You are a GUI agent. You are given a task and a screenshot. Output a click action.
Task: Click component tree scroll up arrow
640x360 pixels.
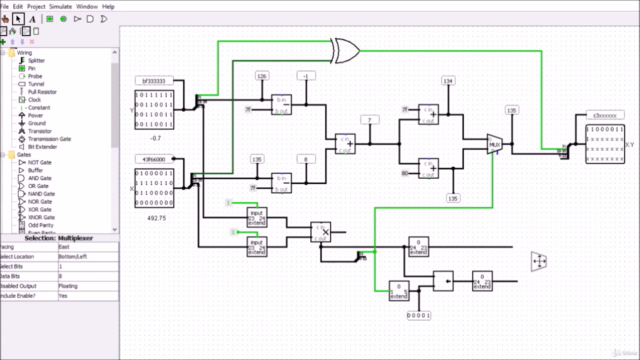114,52
